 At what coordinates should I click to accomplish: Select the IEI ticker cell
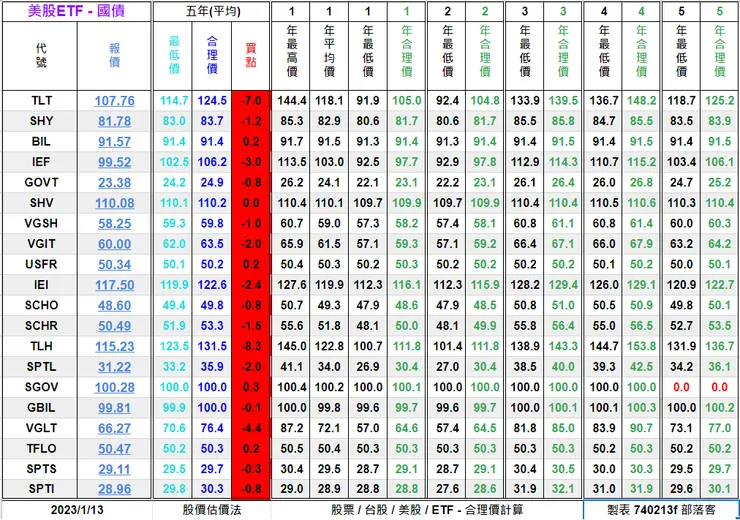[41, 285]
